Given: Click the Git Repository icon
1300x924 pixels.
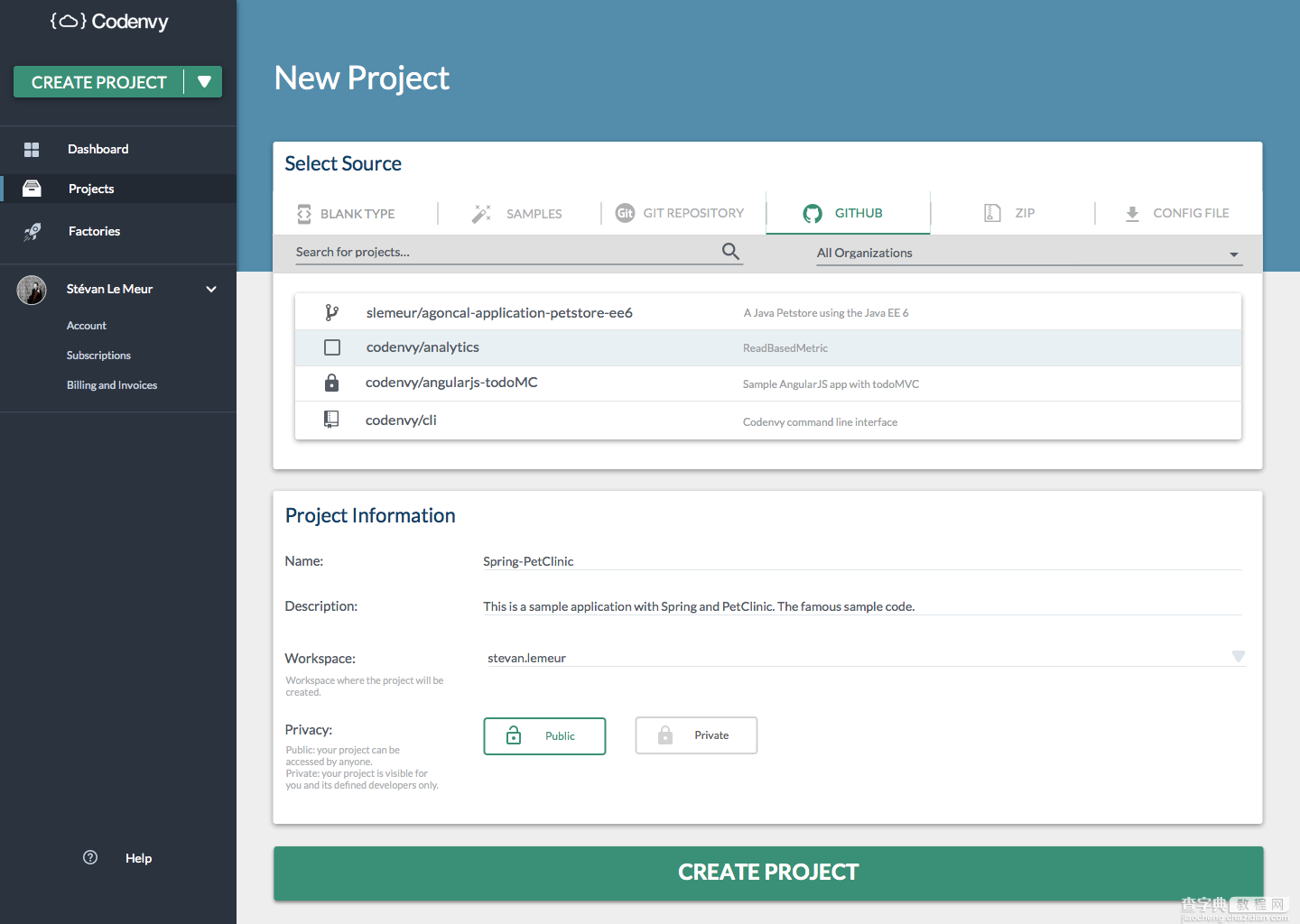Looking at the screenshot, I should coord(625,213).
